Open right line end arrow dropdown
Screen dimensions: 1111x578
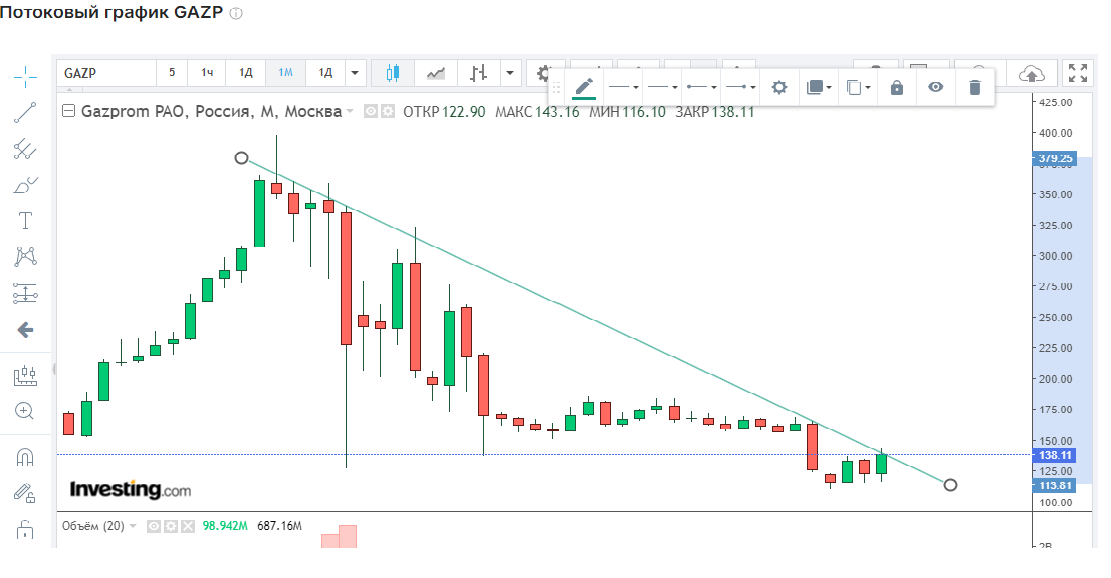tap(740, 87)
